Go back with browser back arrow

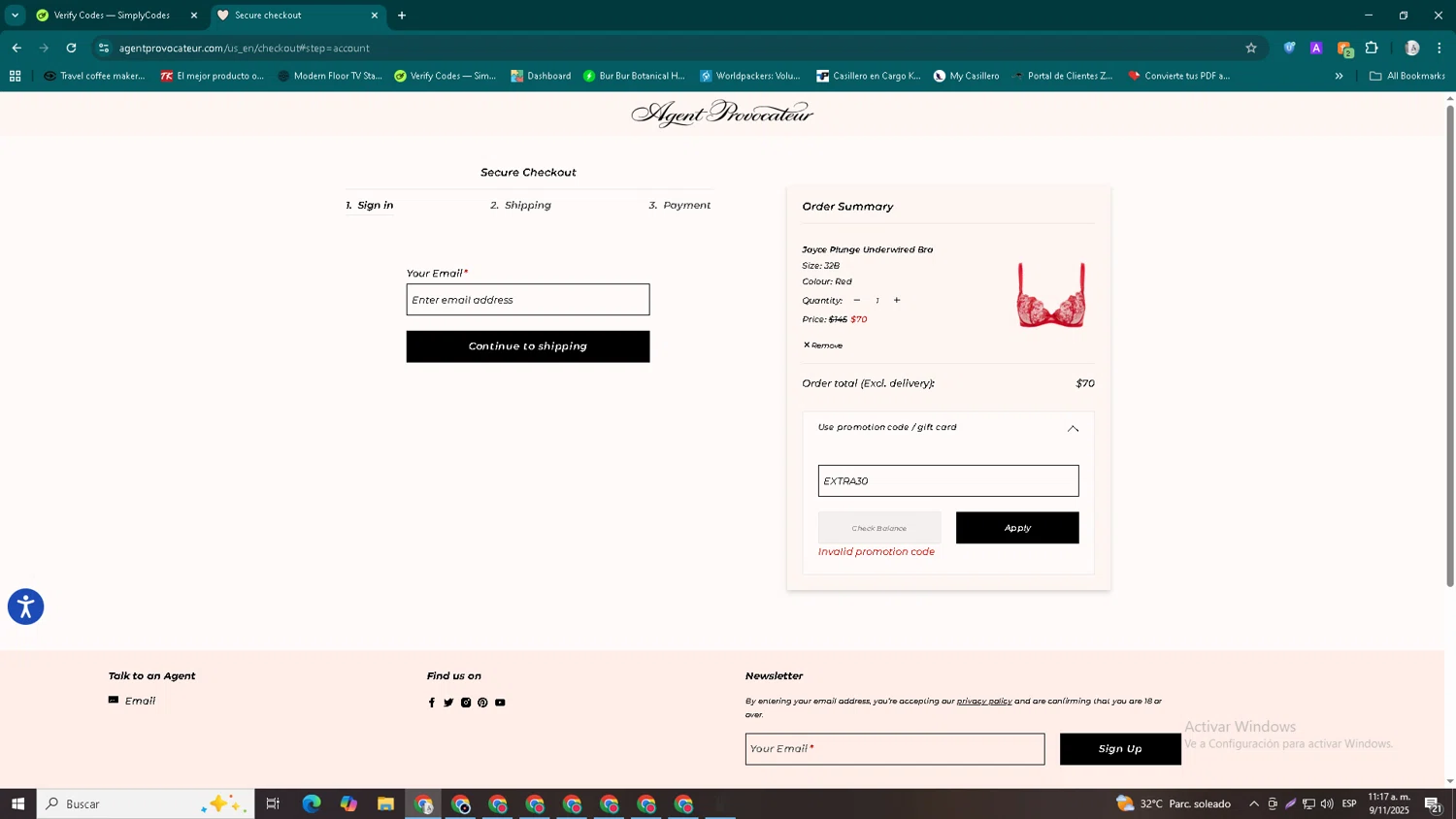click(17, 48)
